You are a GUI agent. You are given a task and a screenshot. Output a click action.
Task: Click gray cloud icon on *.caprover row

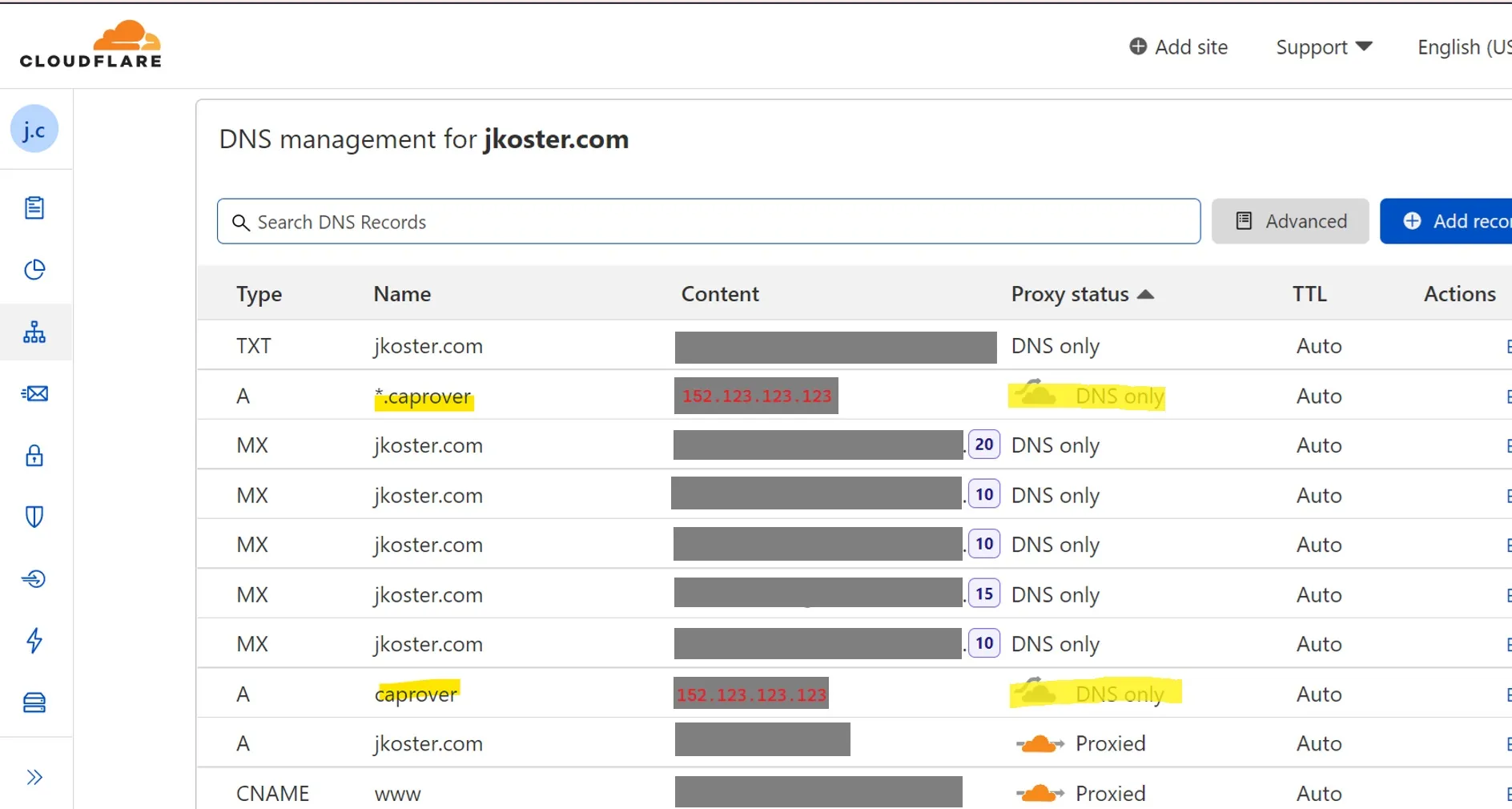[x=1037, y=394]
